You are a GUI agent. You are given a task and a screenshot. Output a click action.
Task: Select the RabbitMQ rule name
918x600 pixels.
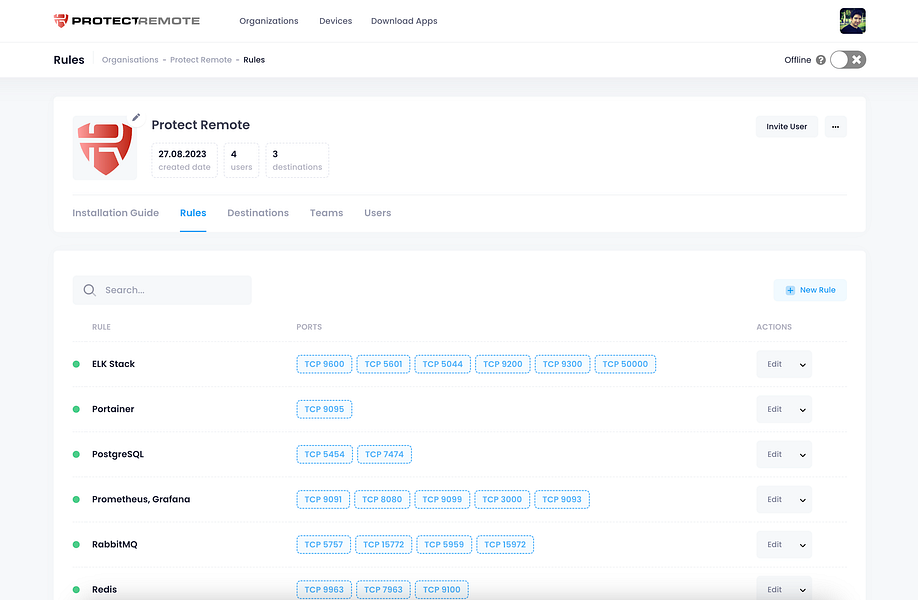(x=115, y=544)
